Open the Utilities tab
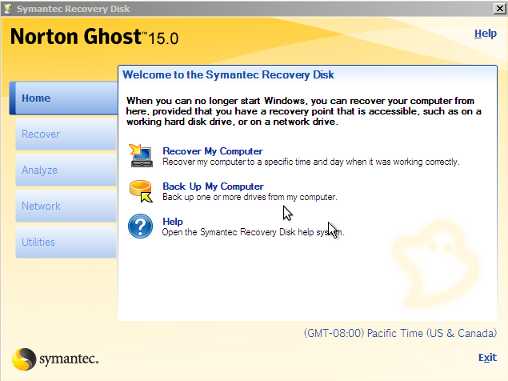 pos(66,242)
